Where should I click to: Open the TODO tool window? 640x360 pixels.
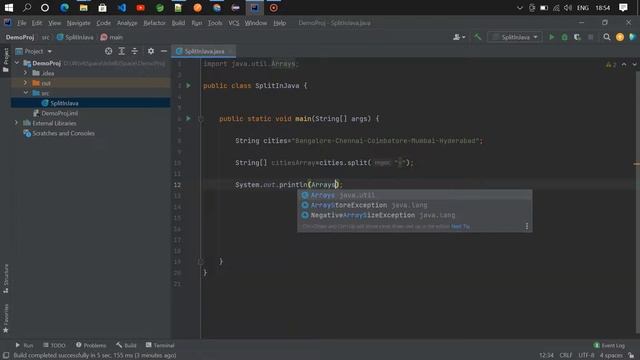click(x=54, y=345)
